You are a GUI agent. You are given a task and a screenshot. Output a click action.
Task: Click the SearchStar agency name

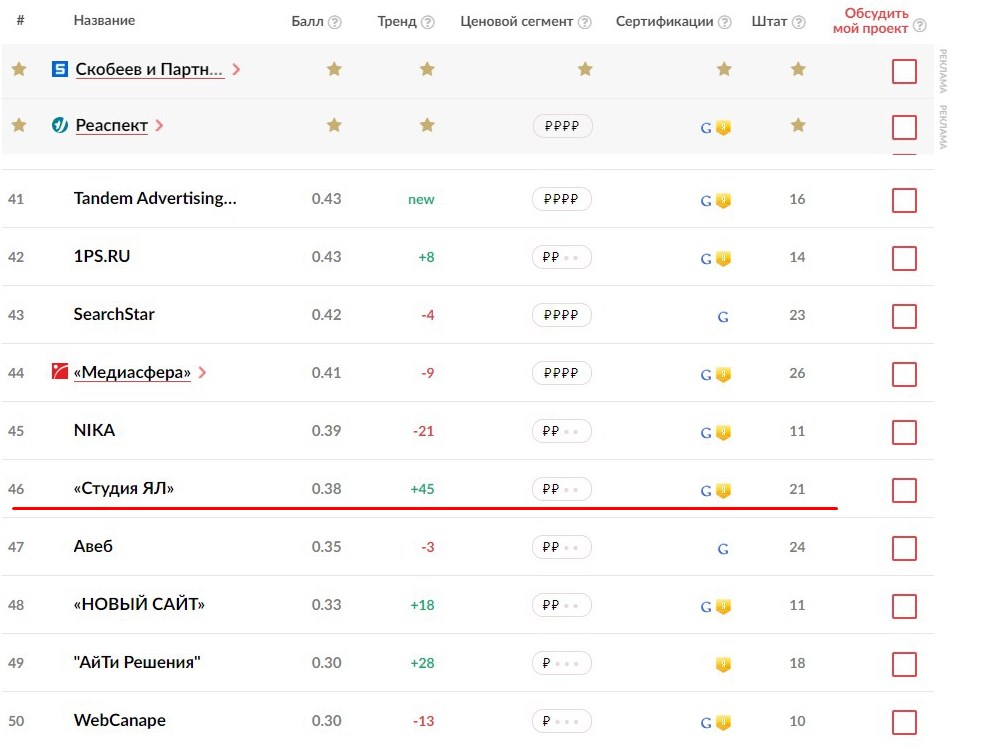click(114, 315)
